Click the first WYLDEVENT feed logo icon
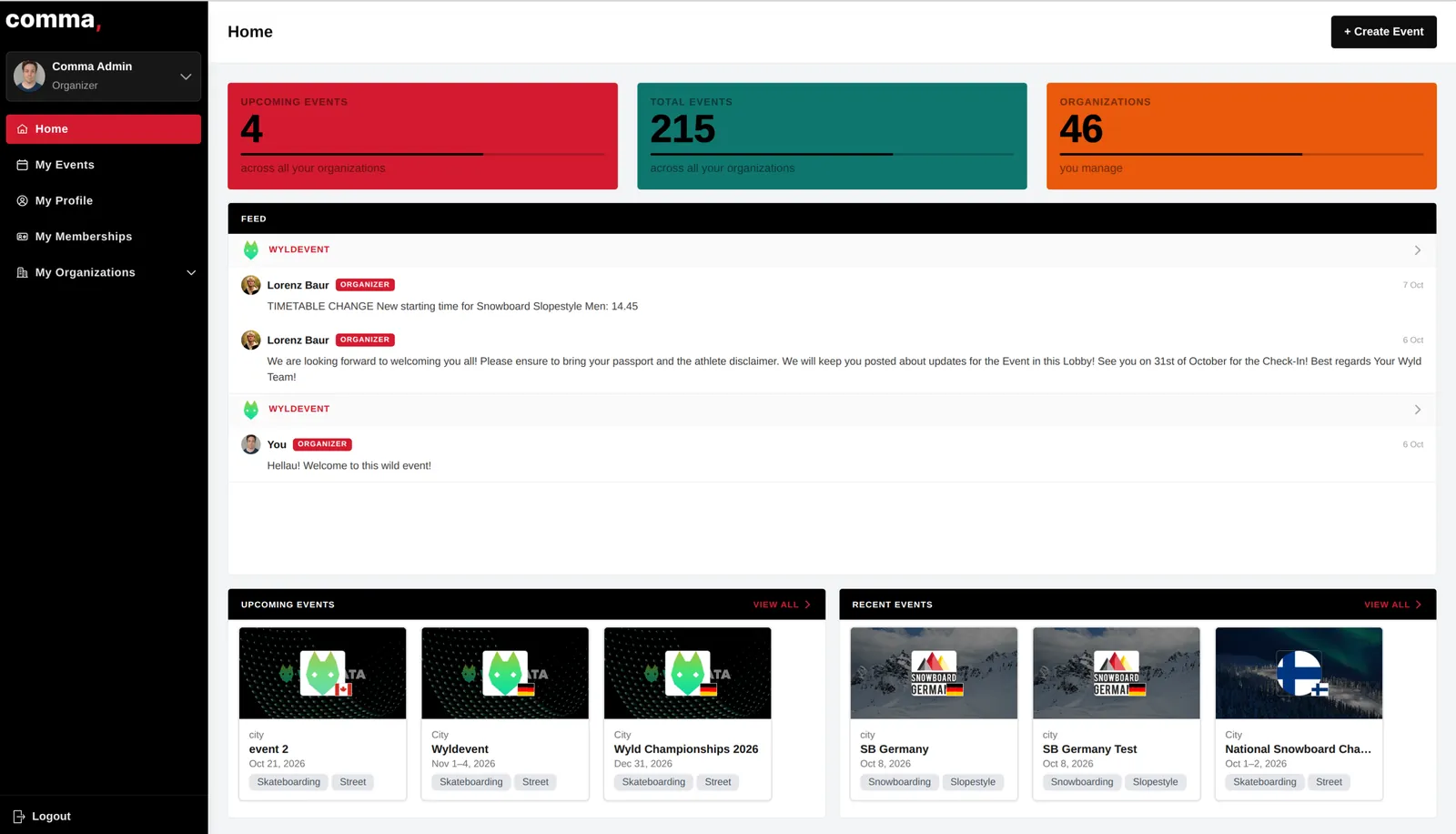Image resolution: width=1456 pixels, height=834 pixels. pyautogui.click(x=251, y=250)
